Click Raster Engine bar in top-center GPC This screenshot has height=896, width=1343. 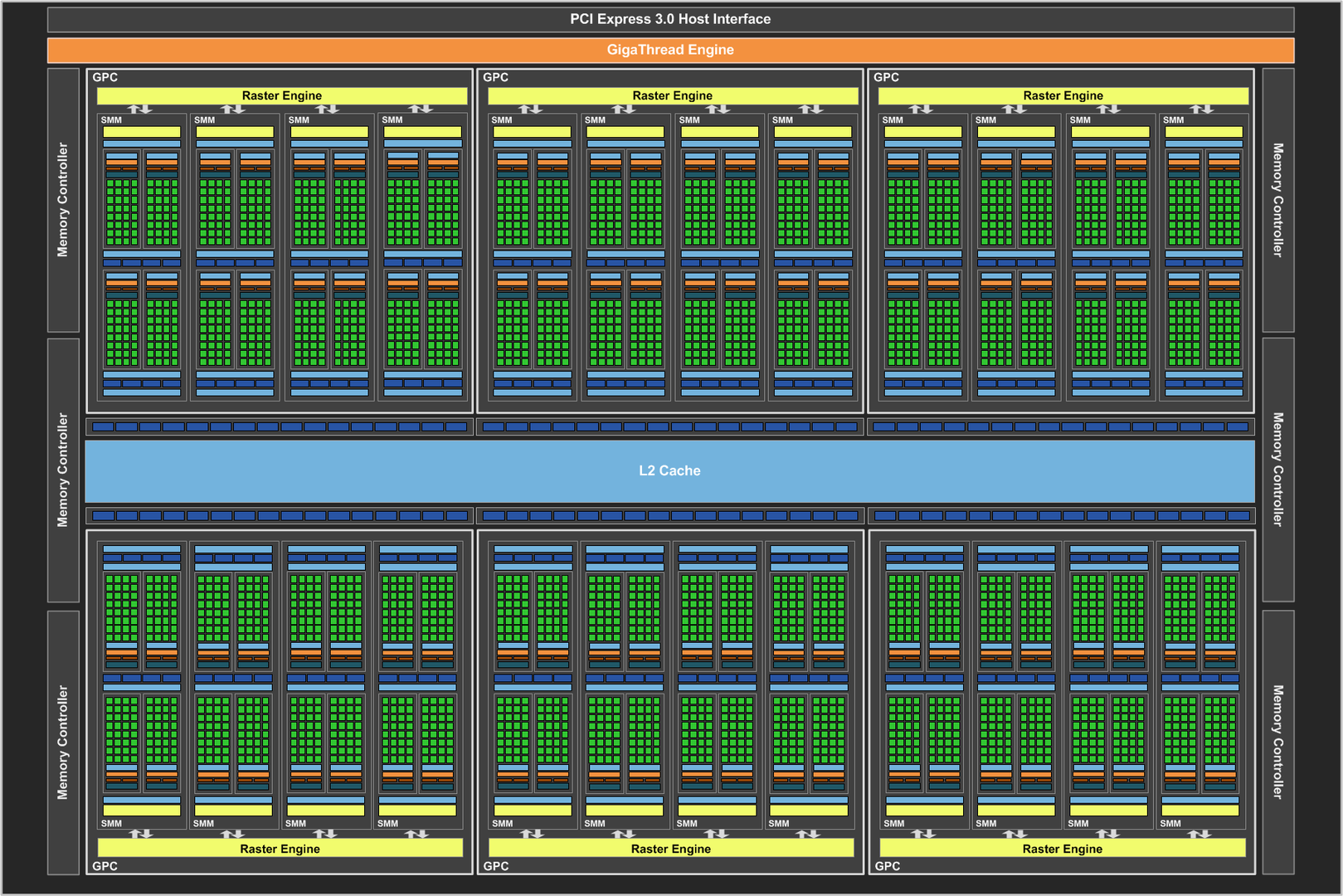[672, 95]
